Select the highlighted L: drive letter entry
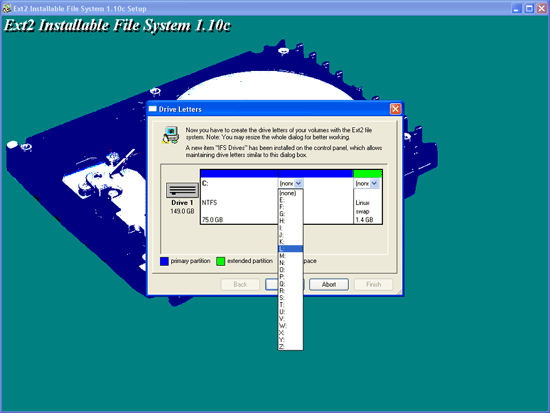The width and height of the screenshot is (550, 413). point(290,248)
